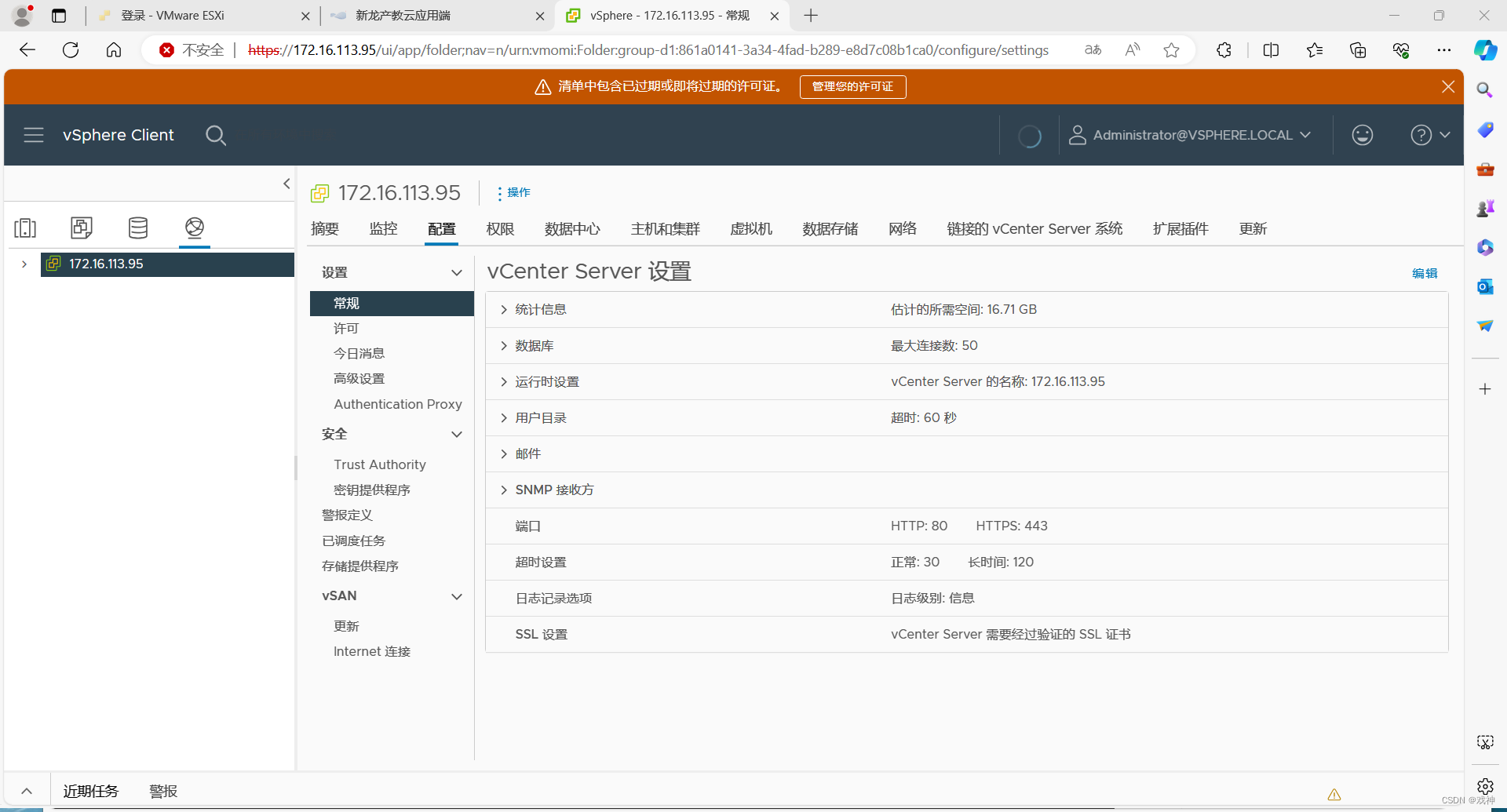Open Outlook icon in Edge sidebar
Viewport: 1507px width, 812px height.
(1485, 286)
